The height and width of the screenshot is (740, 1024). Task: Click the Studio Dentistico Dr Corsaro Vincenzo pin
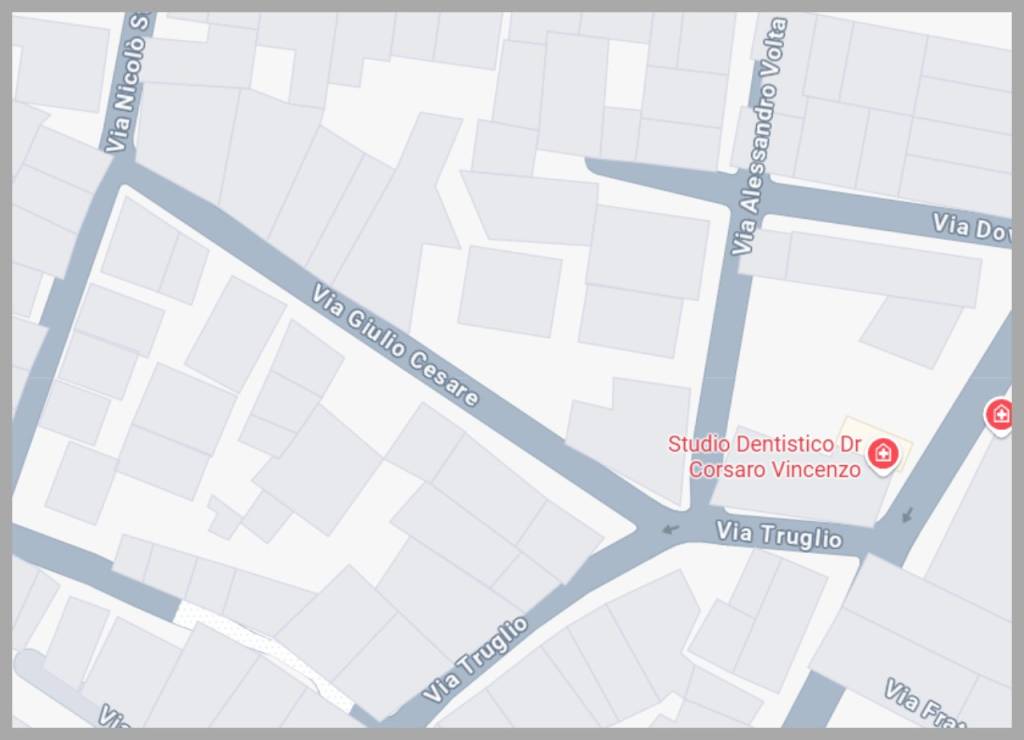click(x=883, y=454)
